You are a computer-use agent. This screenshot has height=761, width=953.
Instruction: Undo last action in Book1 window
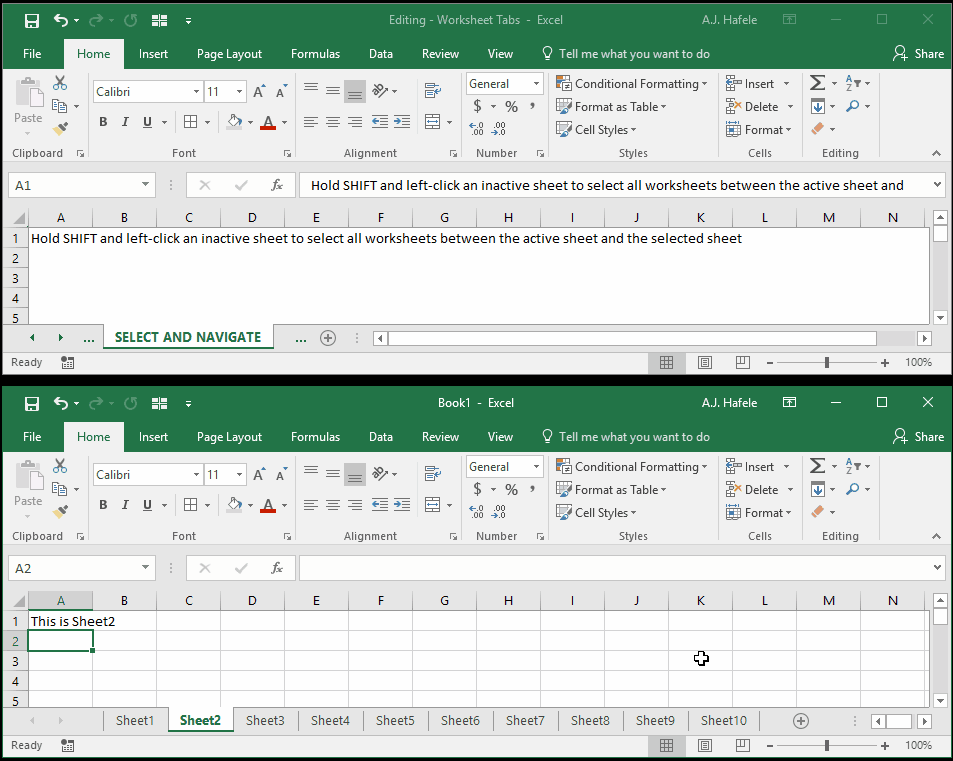(61, 403)
